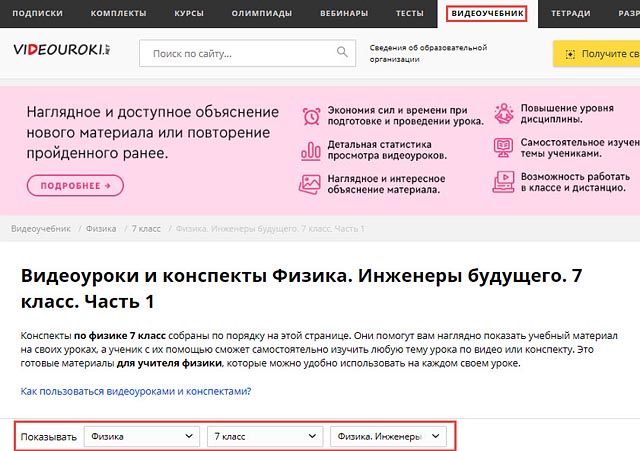The width and height of the screenshot is (640, 451).
Task: Click the bar chart statistics icon
Action: pyautogui.click(x=311, y=151)
